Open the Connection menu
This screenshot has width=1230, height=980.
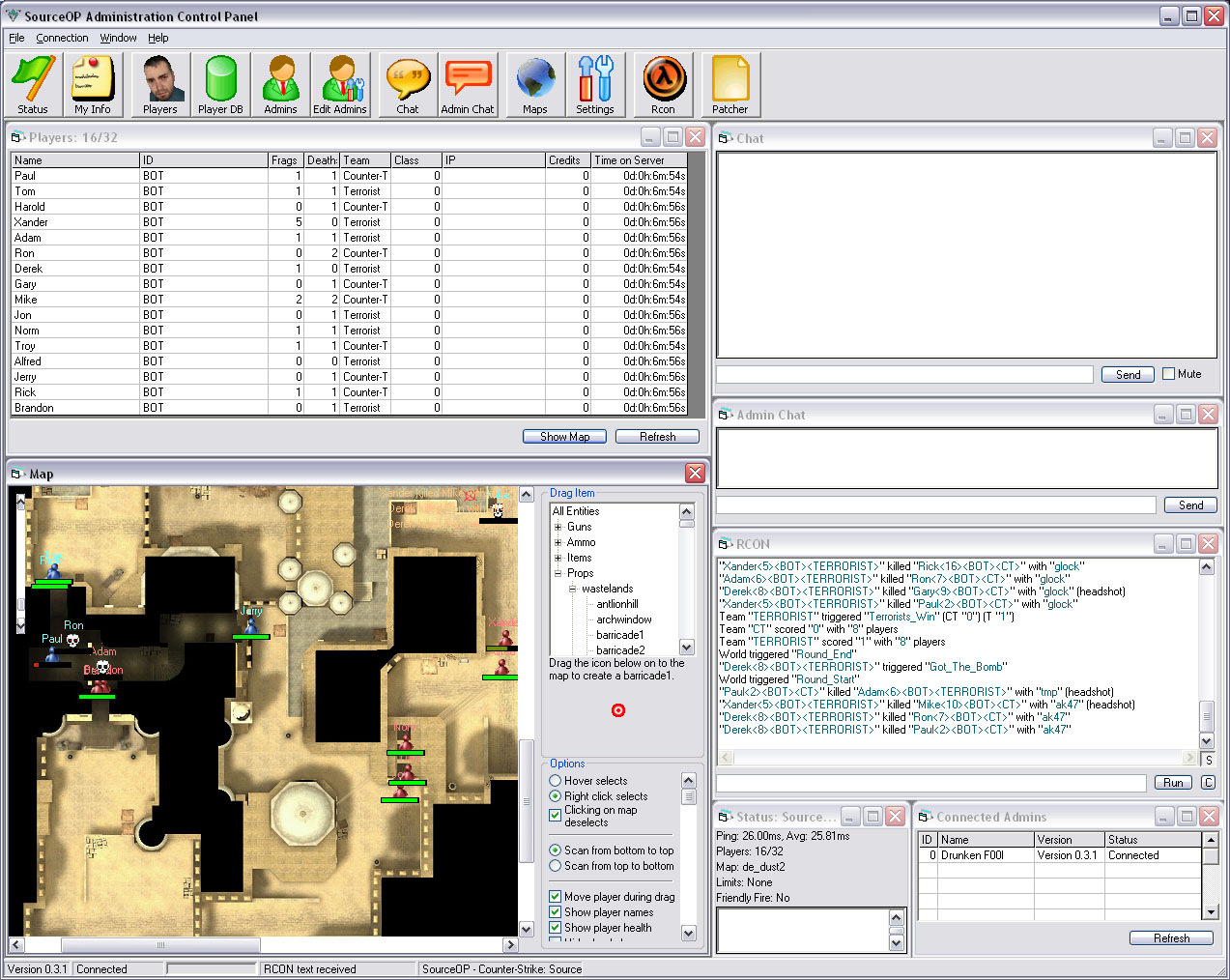(62, 38)
